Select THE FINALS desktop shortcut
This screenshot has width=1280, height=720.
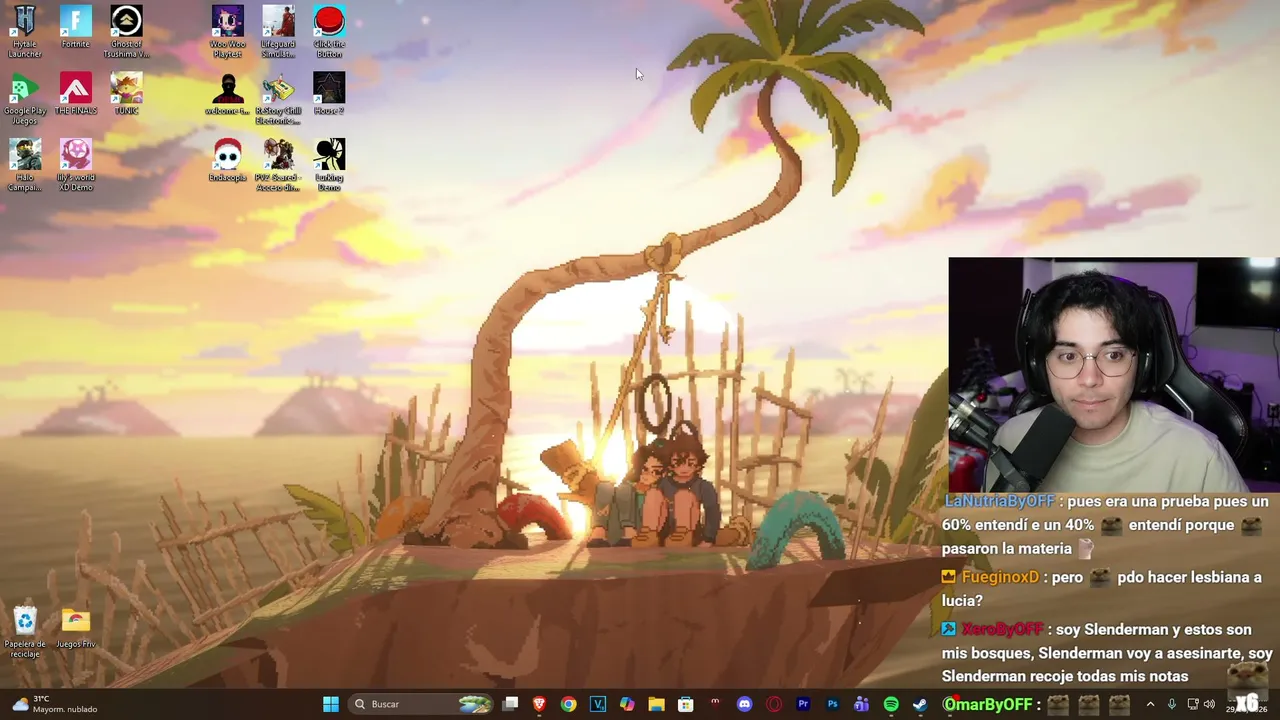pos(76,94)
